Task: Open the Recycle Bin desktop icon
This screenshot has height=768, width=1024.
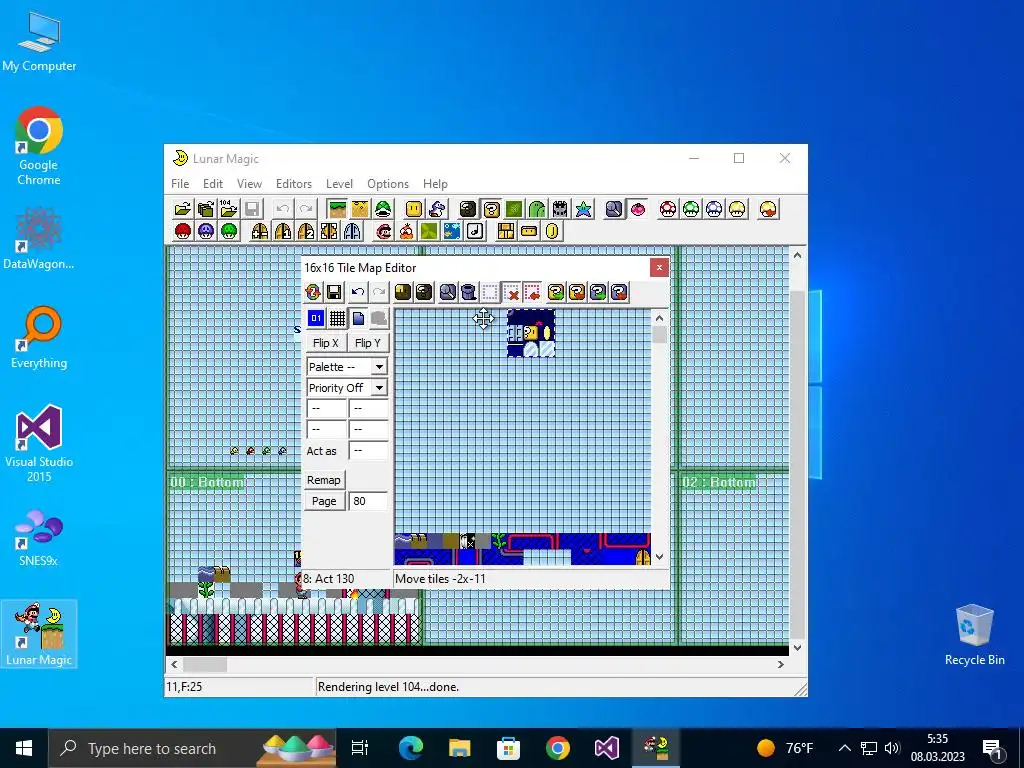Action: [974, 633]
